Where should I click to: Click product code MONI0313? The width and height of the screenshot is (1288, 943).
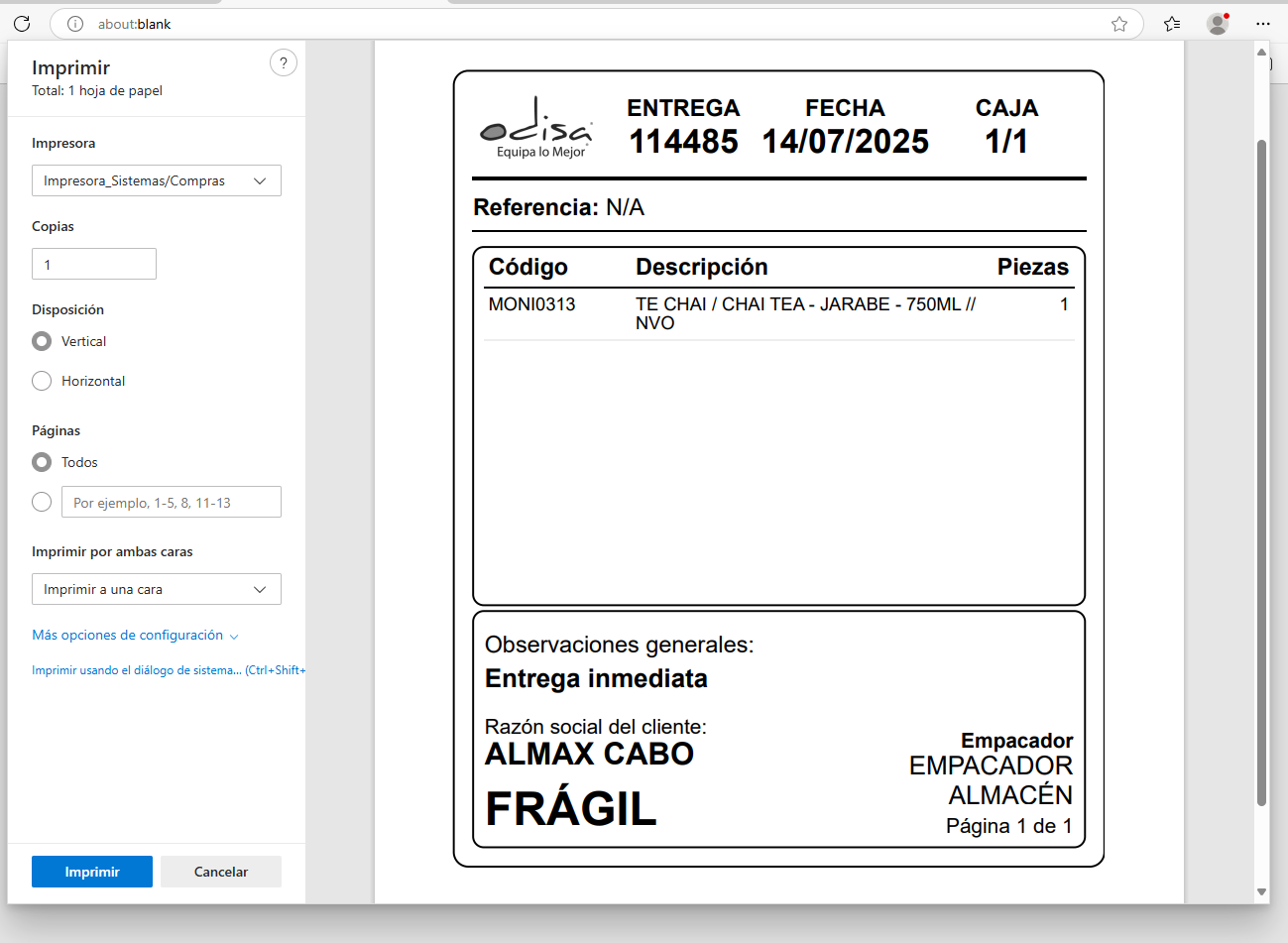531,304
